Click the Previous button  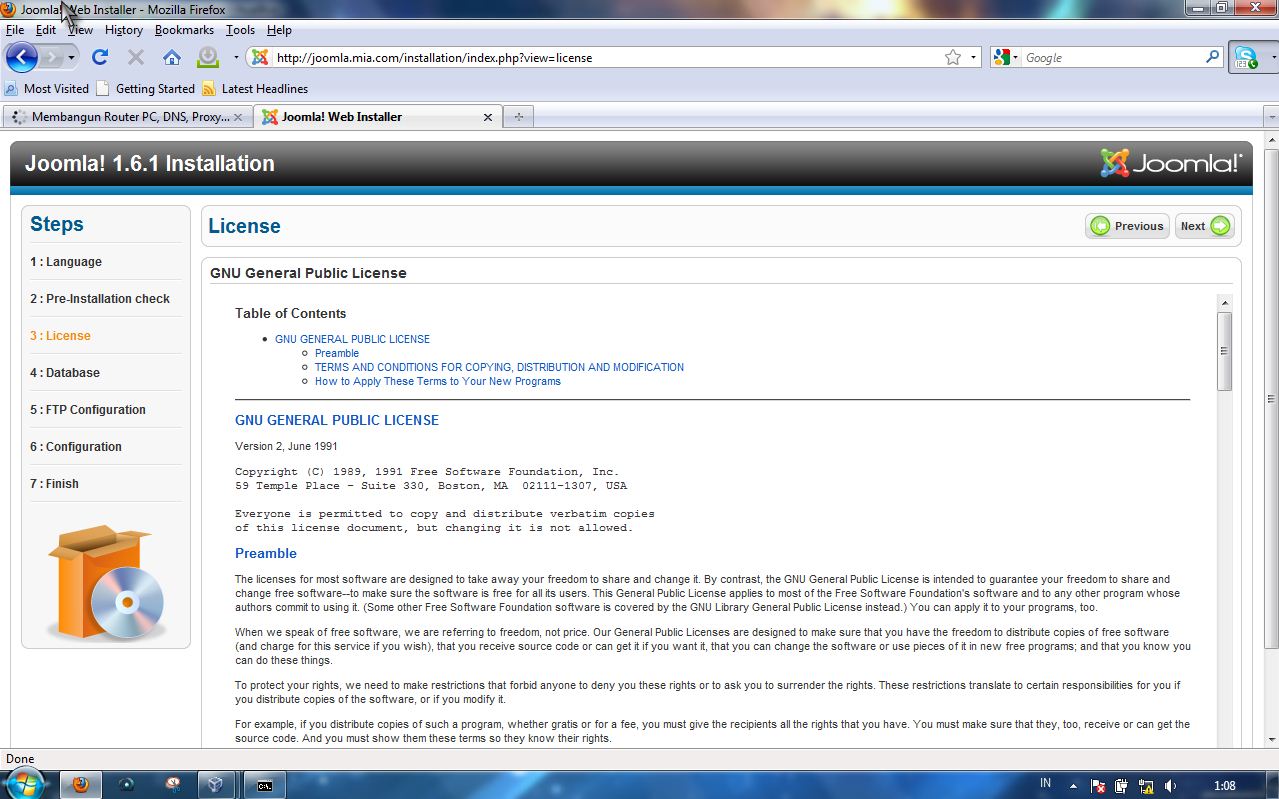(1127, 226)
